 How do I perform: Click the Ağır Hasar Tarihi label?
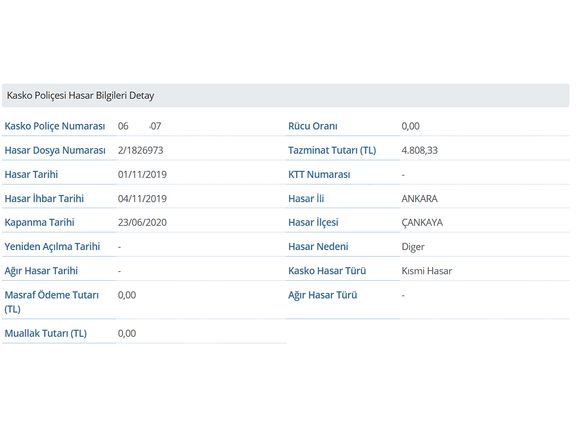pos(41,271)
